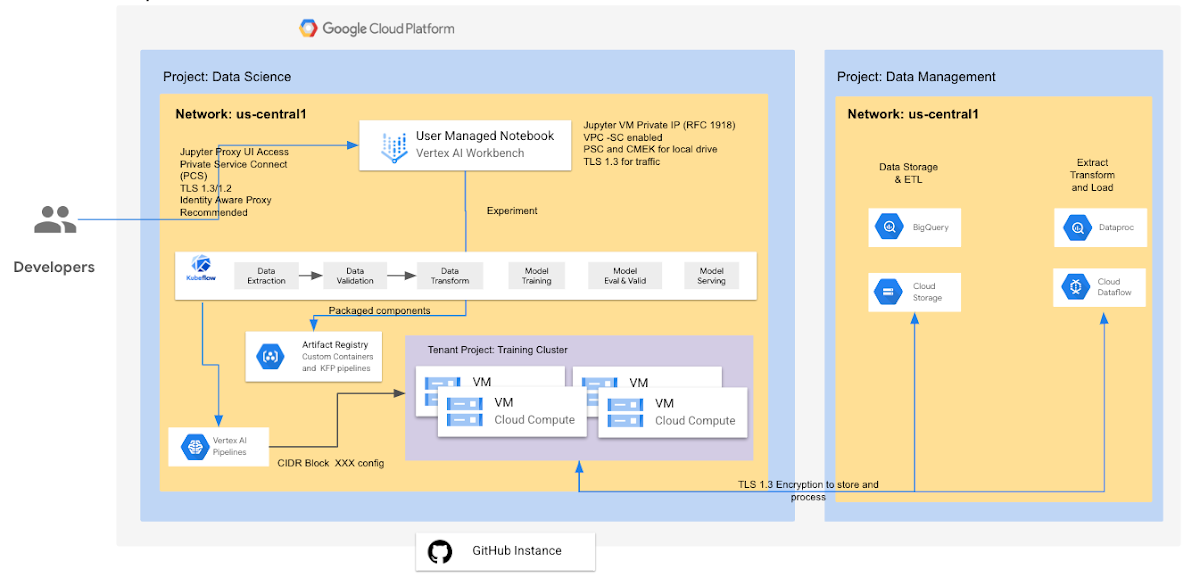Select the Model Training pipeline step

point(537,275)
